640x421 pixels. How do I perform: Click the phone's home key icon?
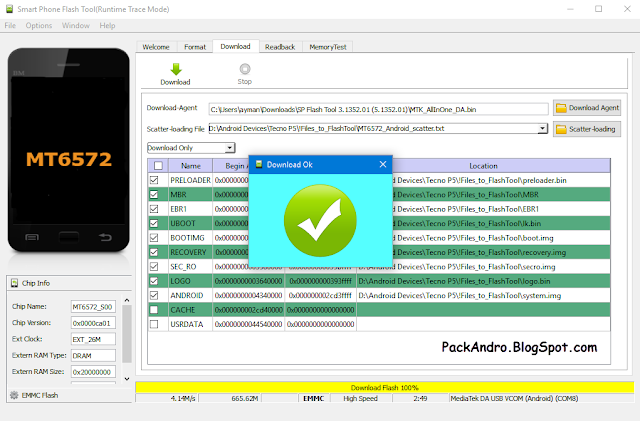pyautogui.click(x=69, y=237)
